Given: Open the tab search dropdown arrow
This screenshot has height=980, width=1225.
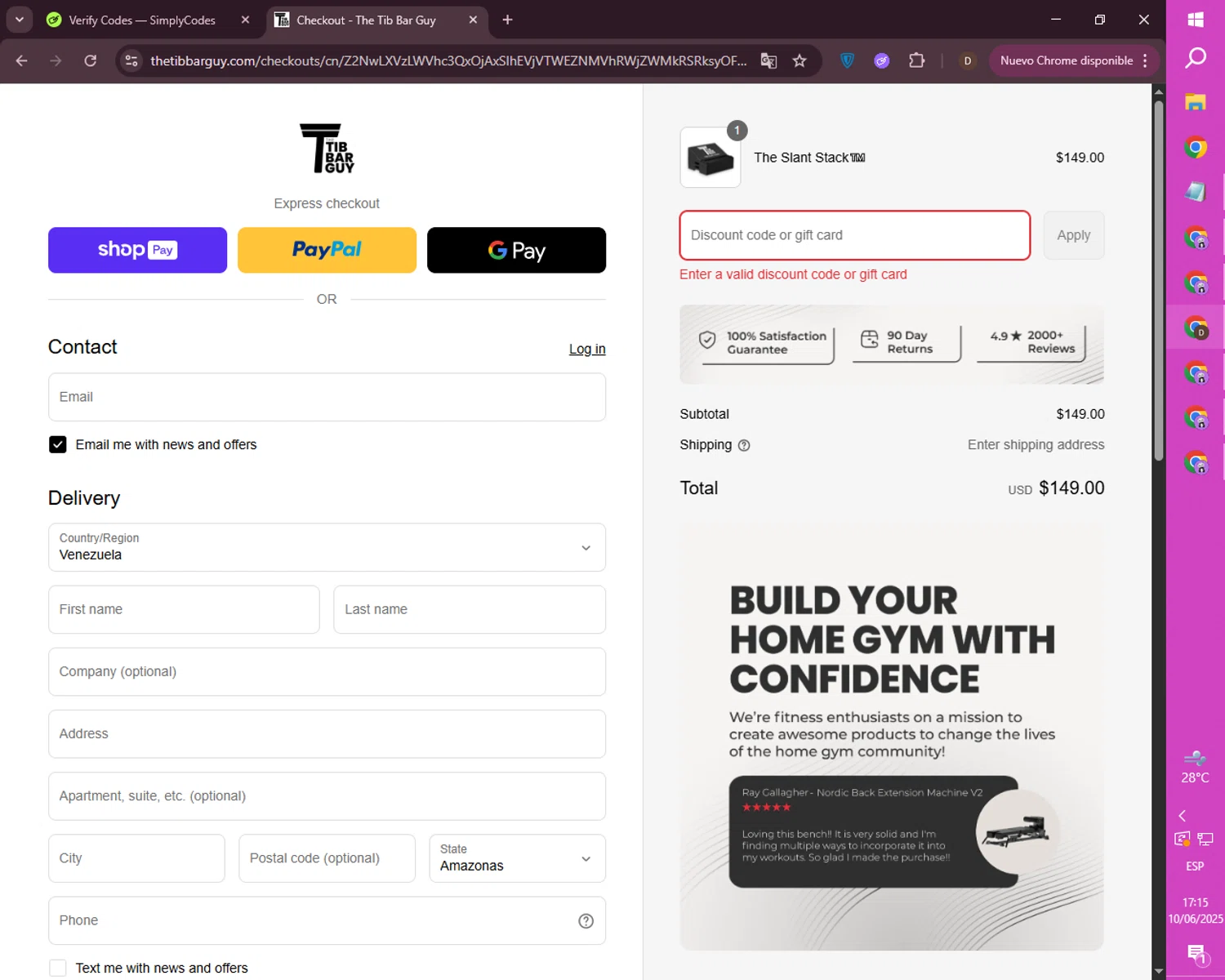Looking at the screenshot, I should click(19, 20).
